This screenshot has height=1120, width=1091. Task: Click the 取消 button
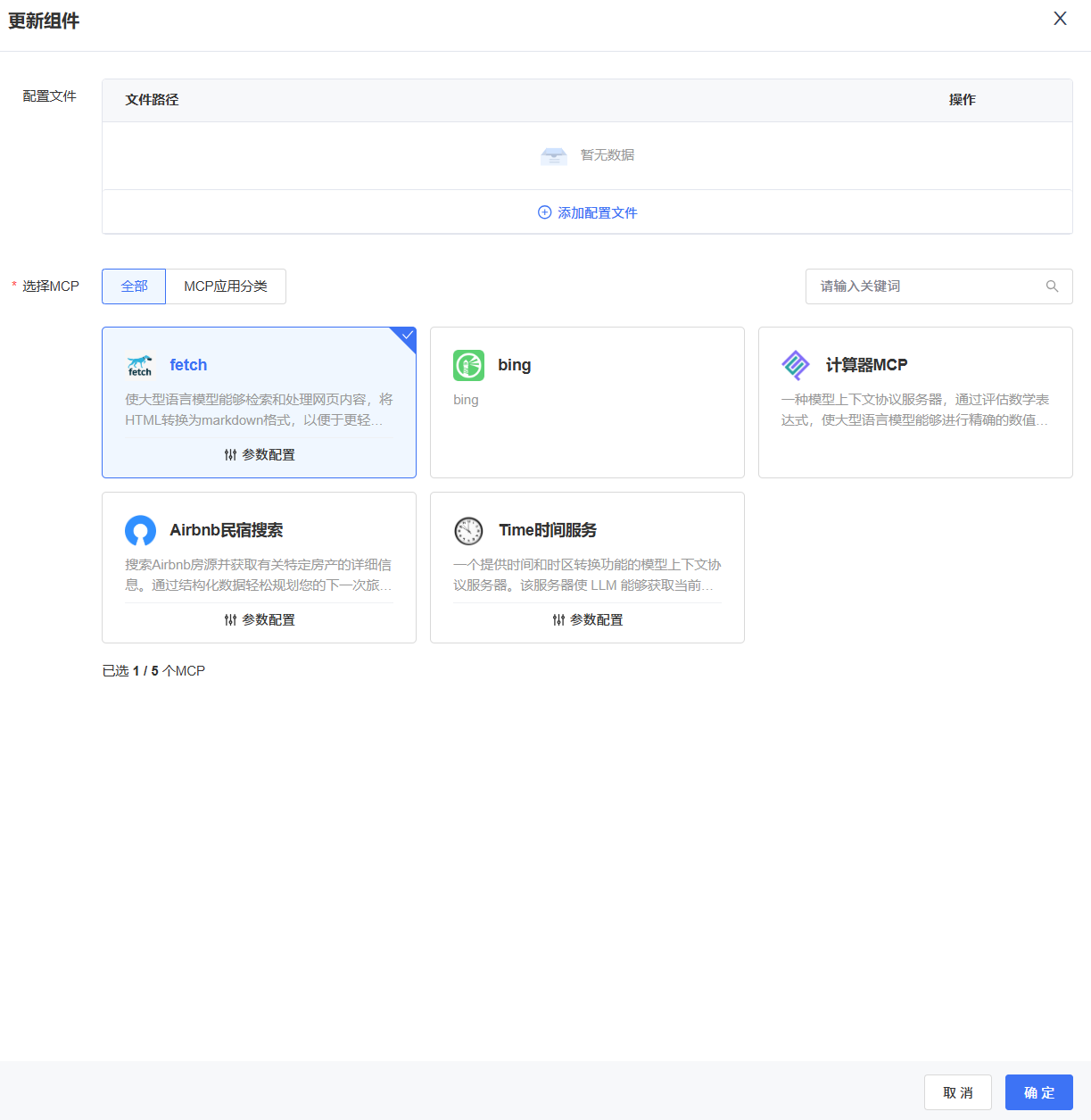[x=958, y=1092]
